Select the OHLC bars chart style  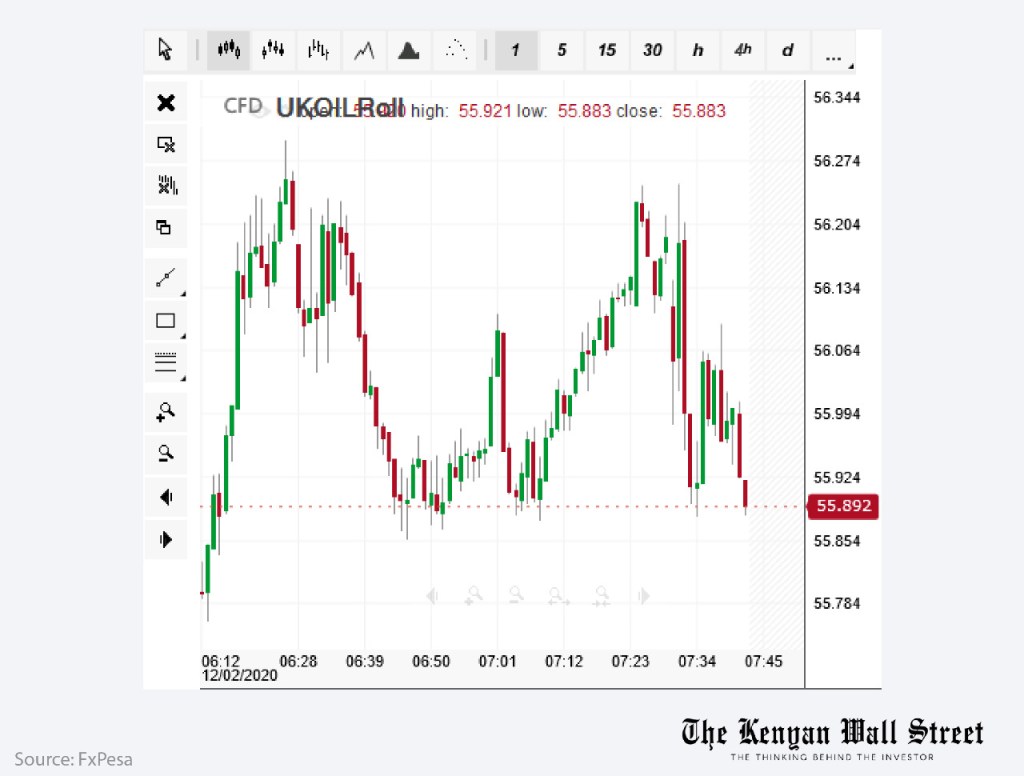point(318,49)
